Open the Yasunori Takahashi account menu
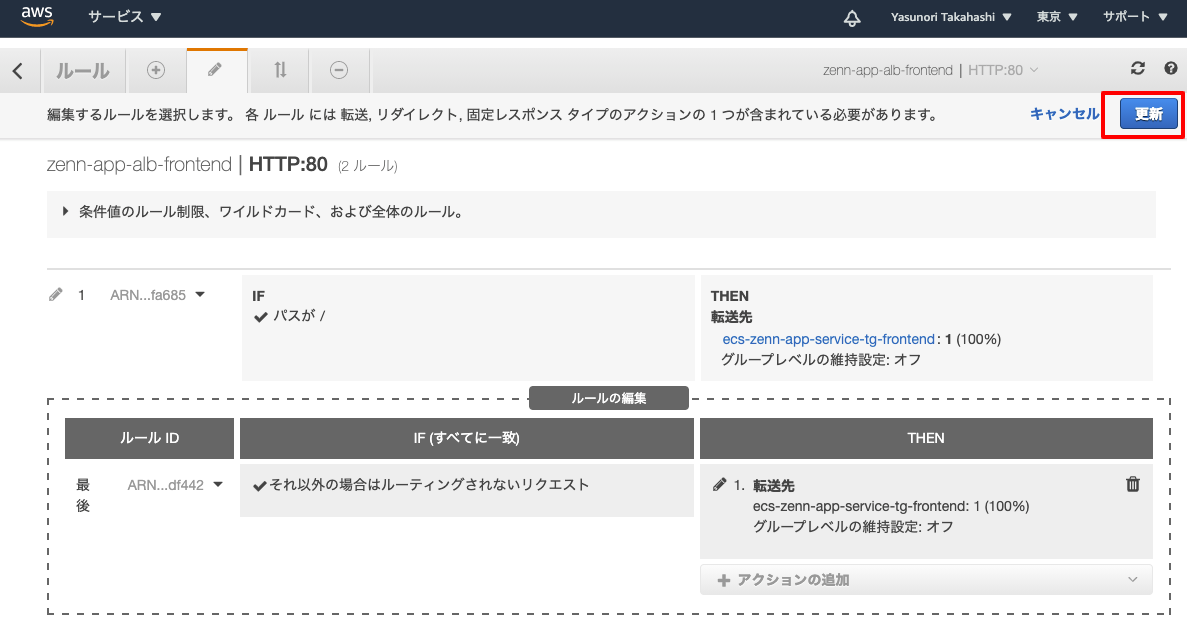Screen dimensions: 1187x629 click(951, 17)
